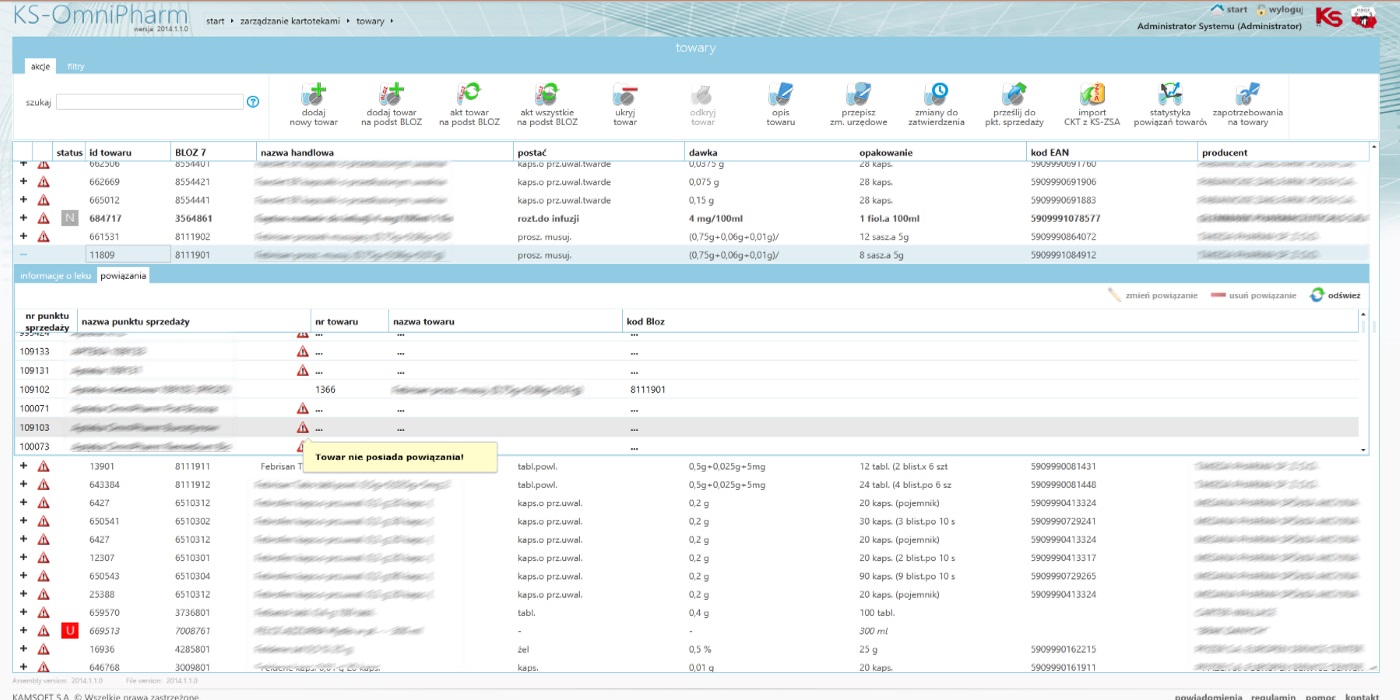Switch to the 'filtry' tab
Screen dimensions: 1400x700
(x=76, y=67)
